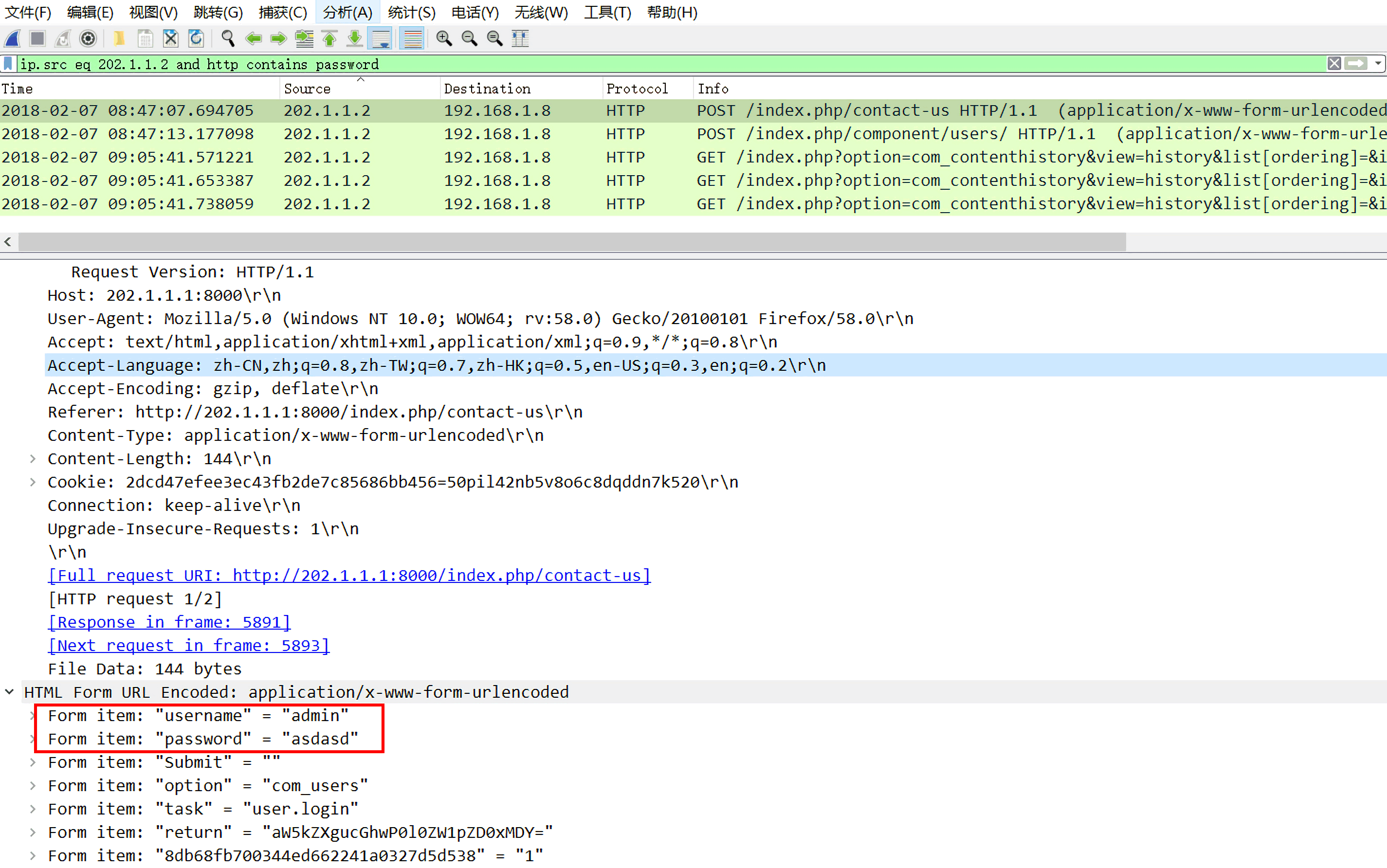Expand form item "return"
The height and width of the screenshot is (868, 1387).
click(x=33, y=832)
